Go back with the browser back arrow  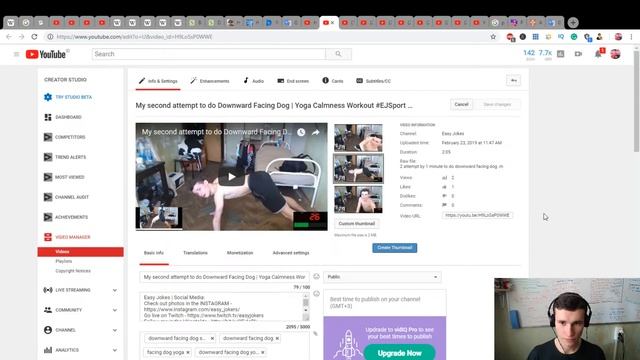pos(9,37)
